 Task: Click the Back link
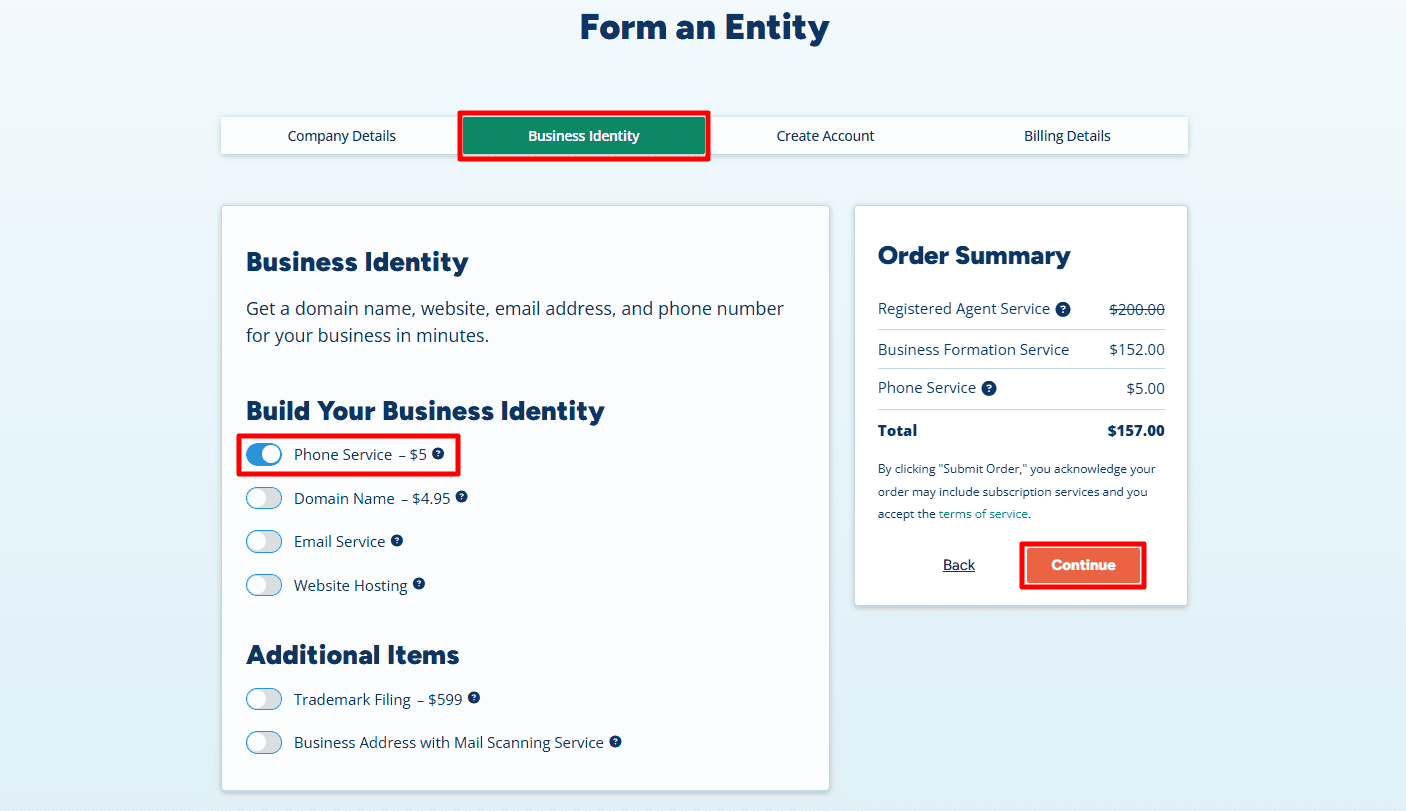[958, 564]
